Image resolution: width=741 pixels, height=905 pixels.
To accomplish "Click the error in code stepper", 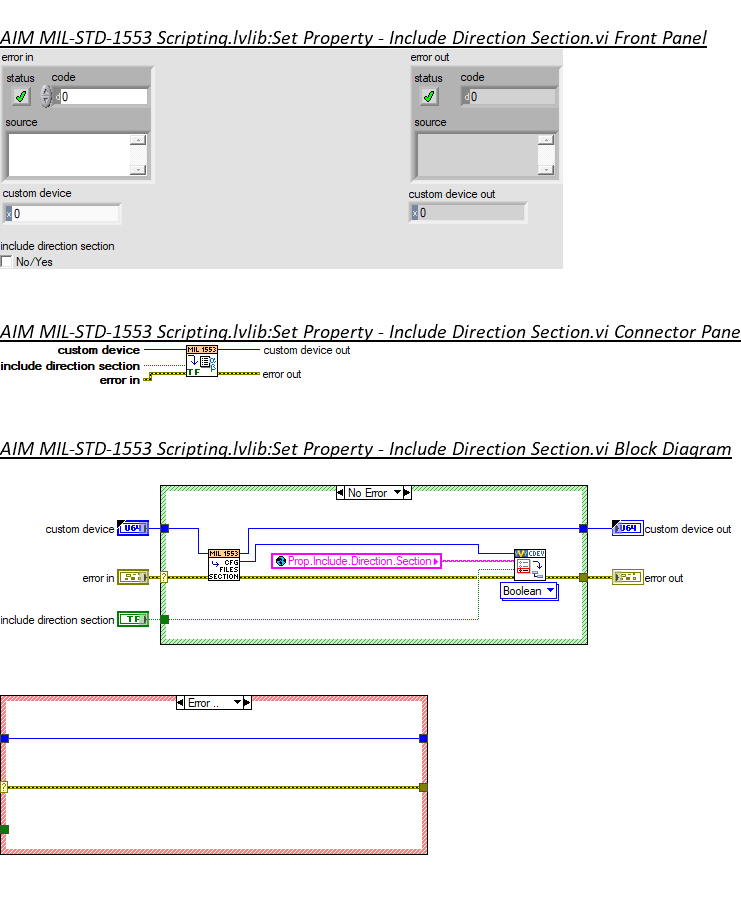I will 46,96.
